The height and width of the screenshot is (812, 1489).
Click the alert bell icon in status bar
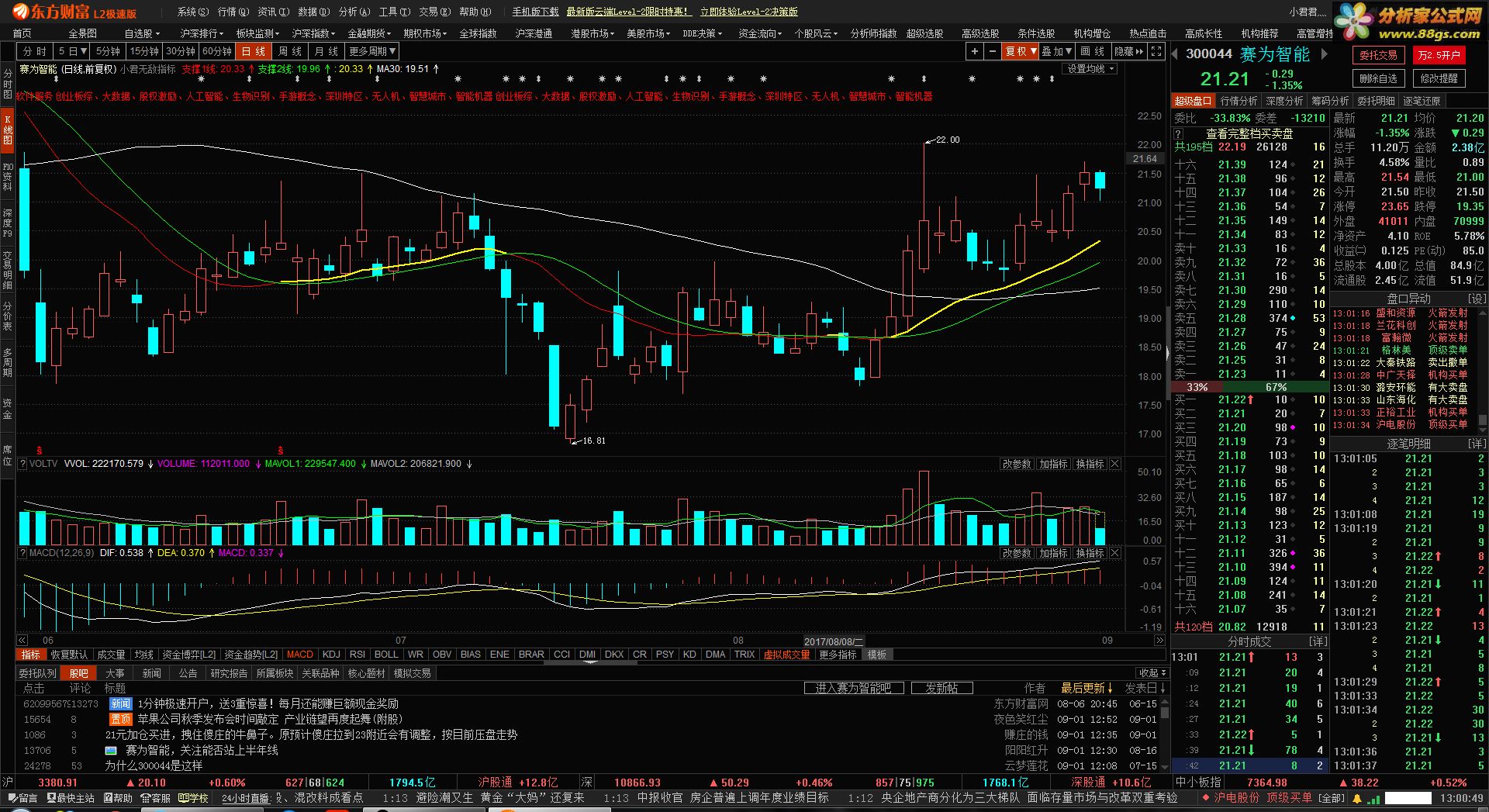pos(1357,798)
